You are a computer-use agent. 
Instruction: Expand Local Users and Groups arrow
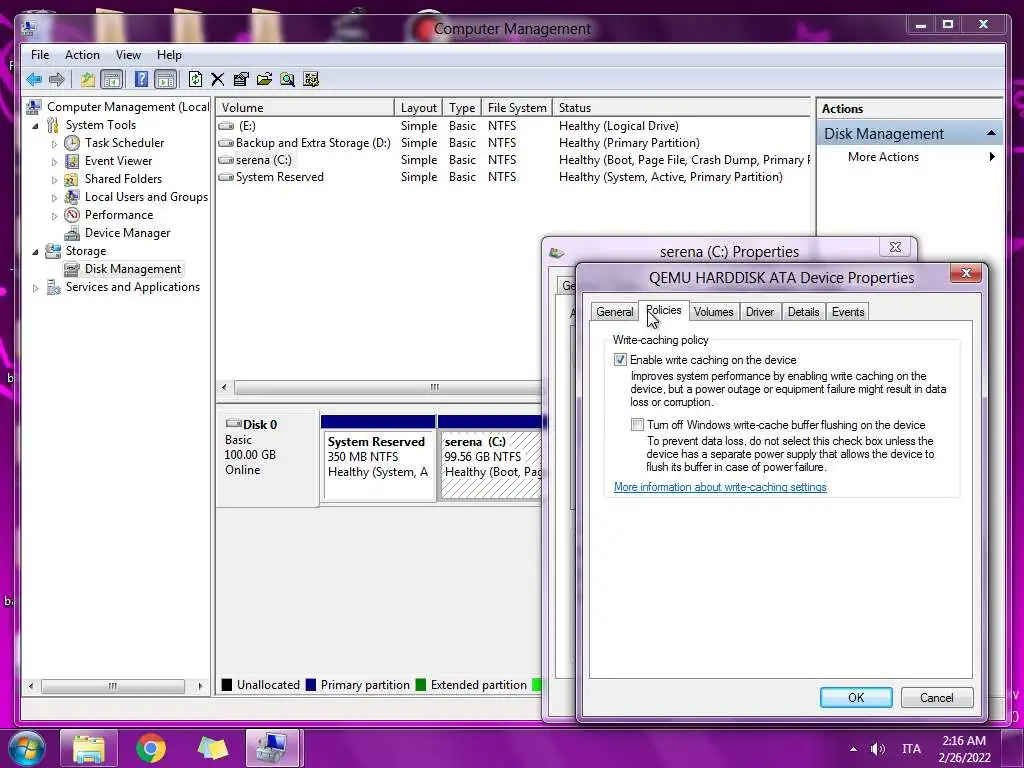point(54,197)
